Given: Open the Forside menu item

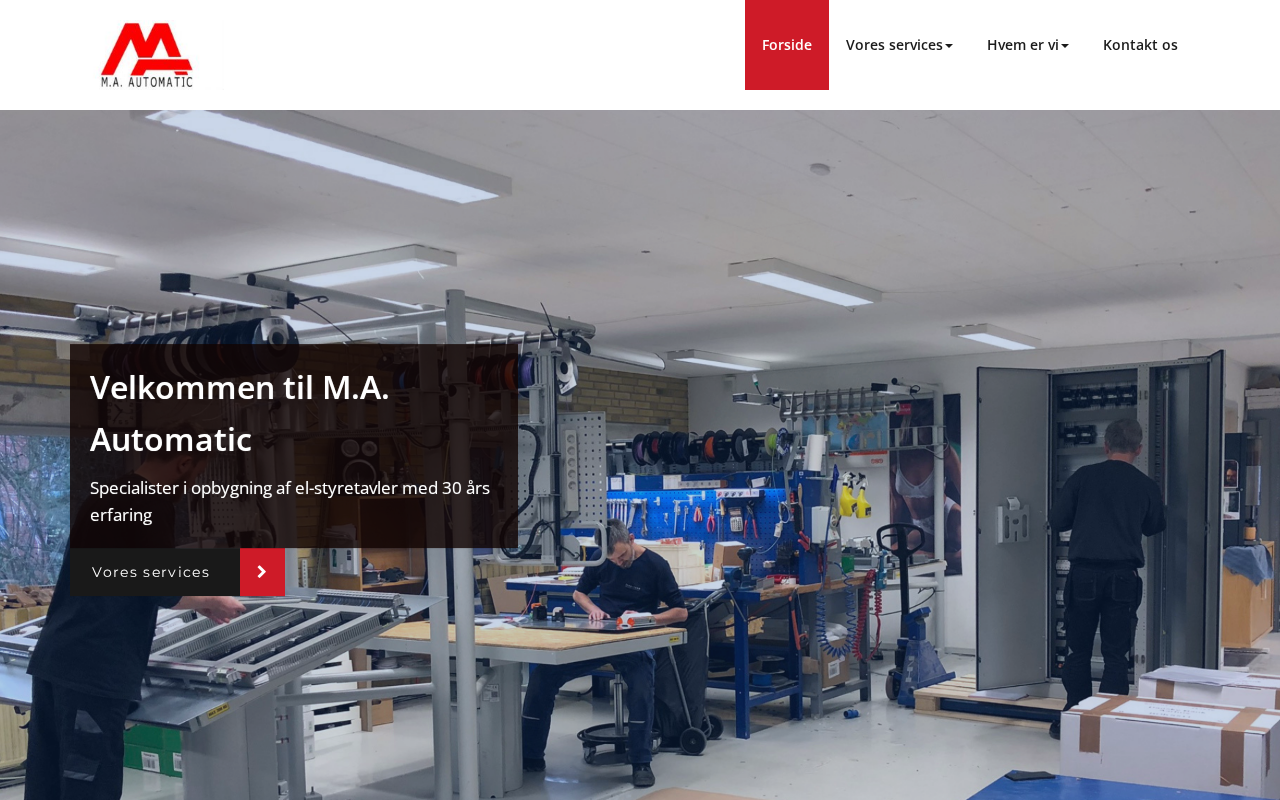Looking at the screenshot, I should (x=787, y=45).
